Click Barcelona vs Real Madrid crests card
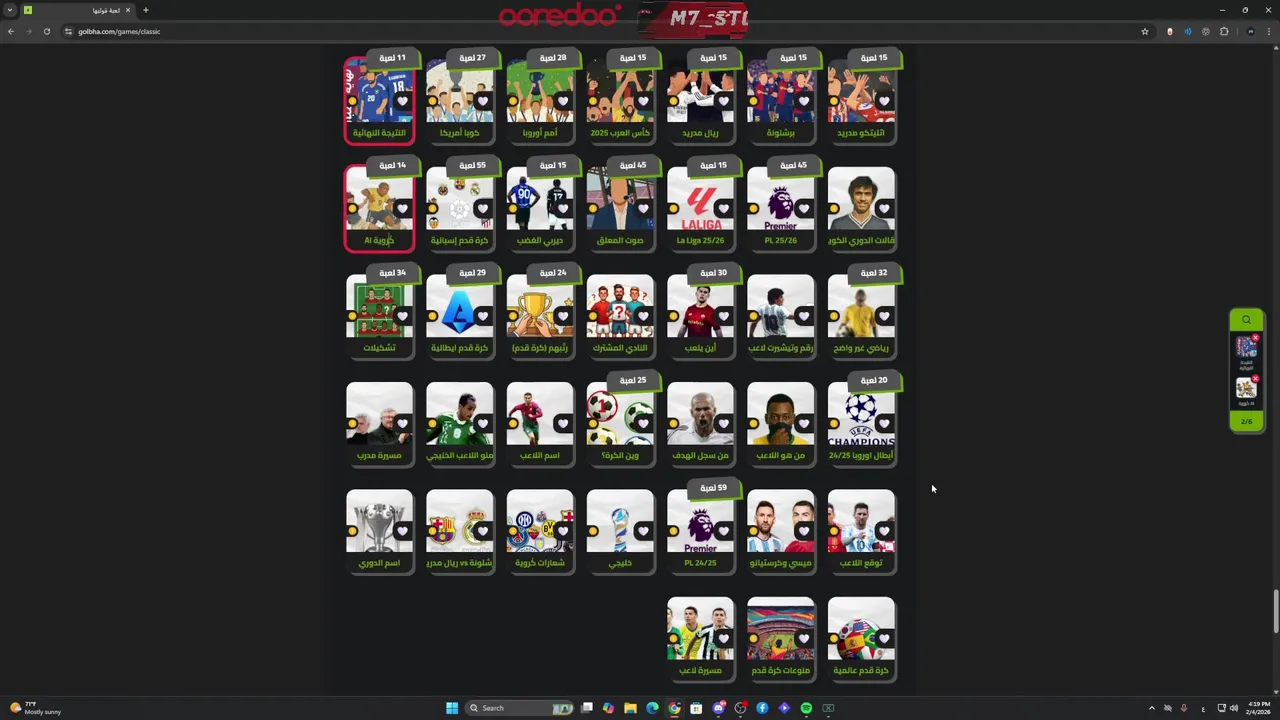This screenshot has height=720, width=1280. coord(459,522)
